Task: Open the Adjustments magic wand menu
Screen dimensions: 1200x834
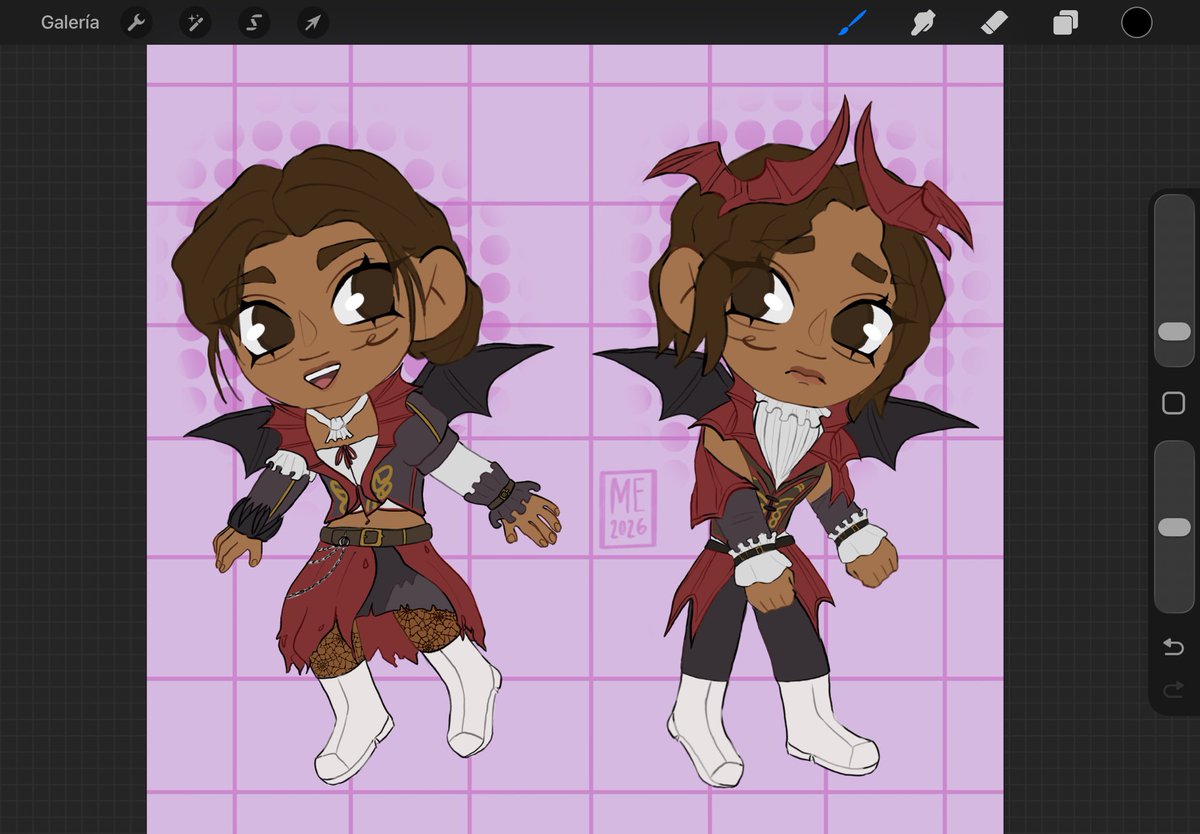Action: [x=195, y=22]
